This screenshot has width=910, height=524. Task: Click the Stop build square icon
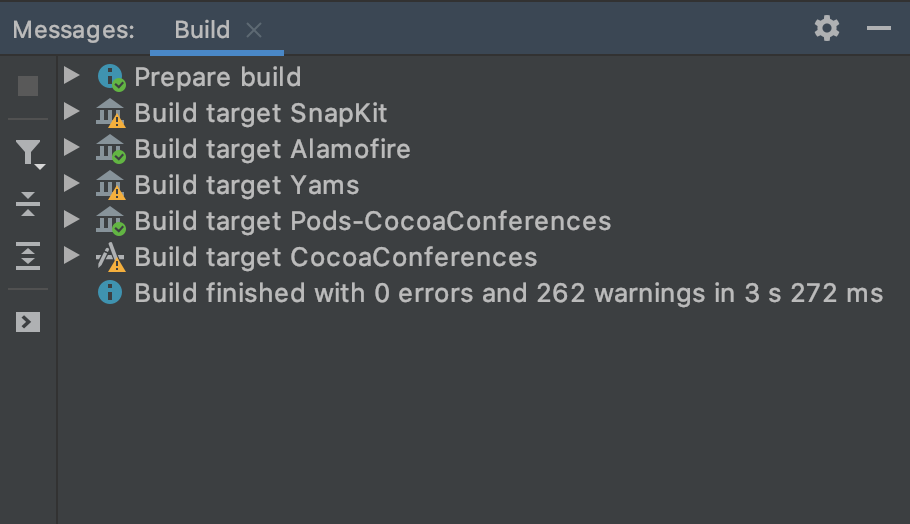tap(28, 86)
